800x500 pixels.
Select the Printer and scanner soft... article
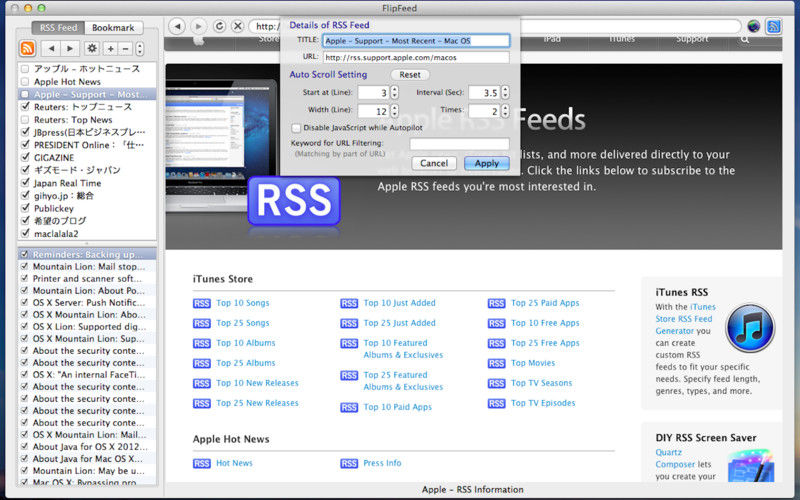tap(87, 279)
